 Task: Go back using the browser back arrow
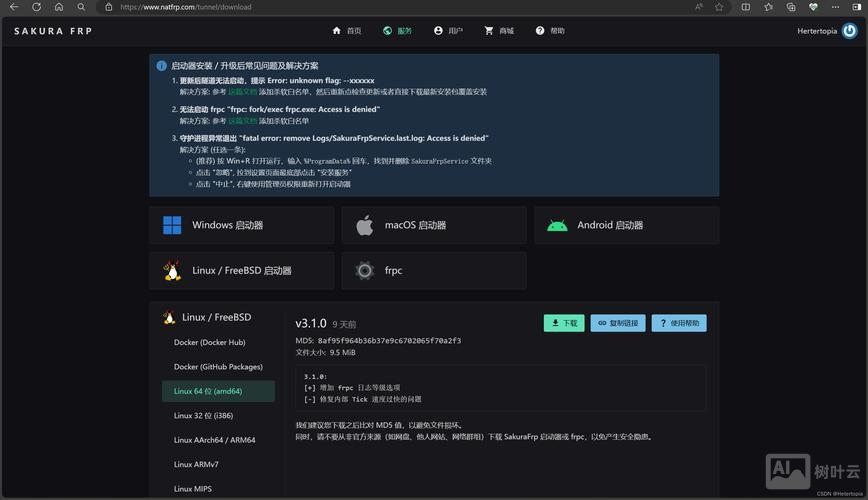(x=14, y=7)
